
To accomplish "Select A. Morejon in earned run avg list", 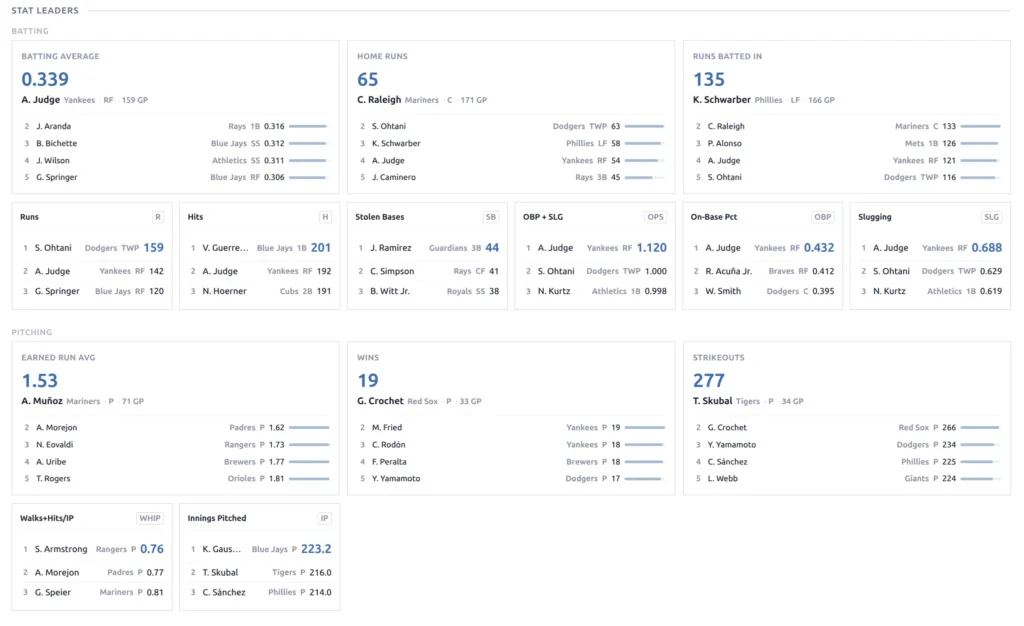I will (56, 428).
